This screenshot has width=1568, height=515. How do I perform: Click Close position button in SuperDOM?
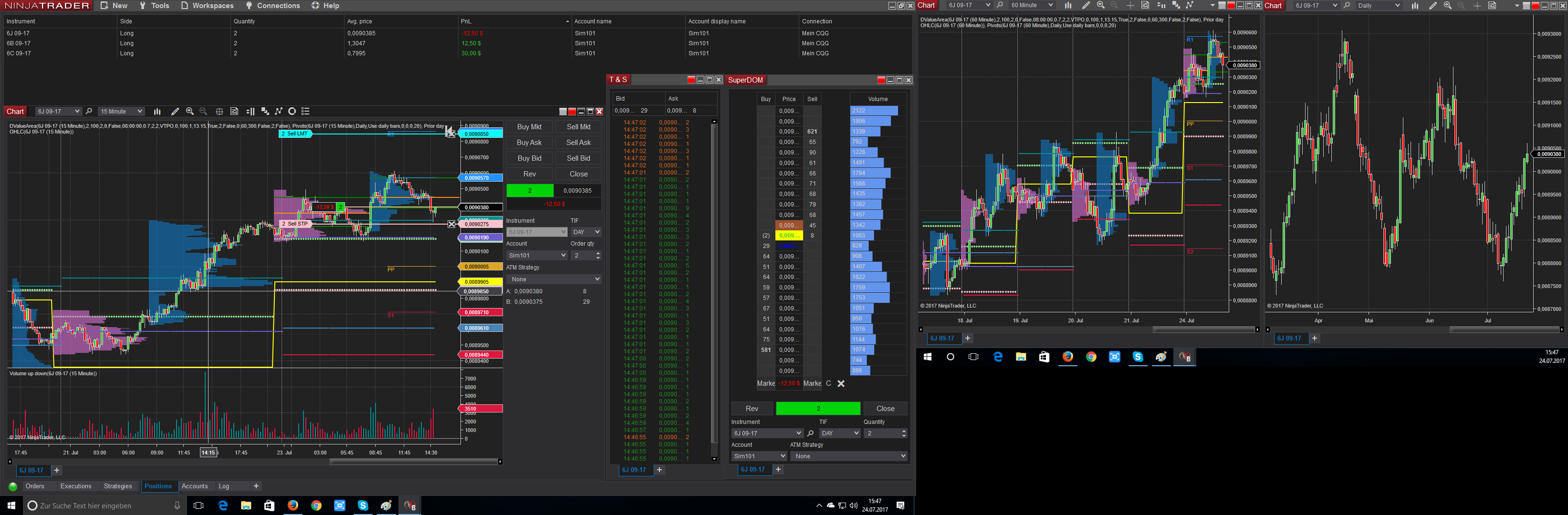[x=885, y=409]
